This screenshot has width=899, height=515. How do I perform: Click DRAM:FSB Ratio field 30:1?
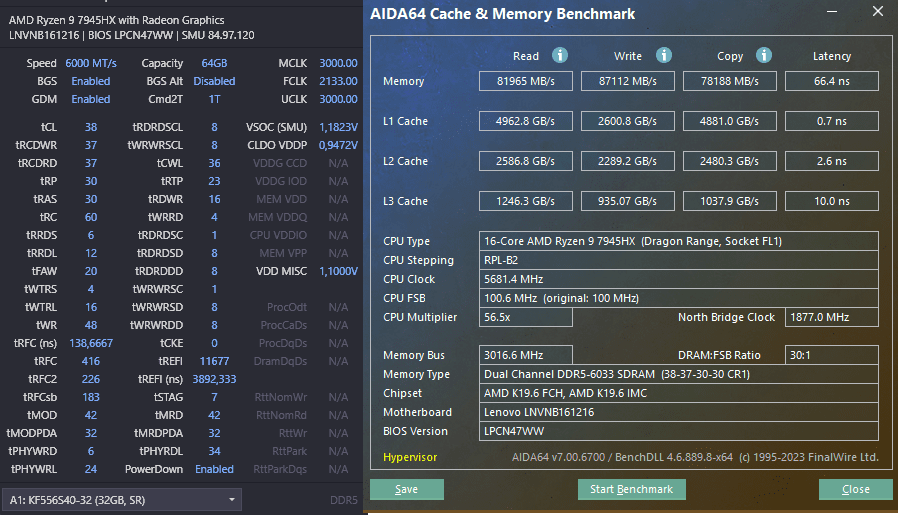pyautogui.click(x=832, y=355)
